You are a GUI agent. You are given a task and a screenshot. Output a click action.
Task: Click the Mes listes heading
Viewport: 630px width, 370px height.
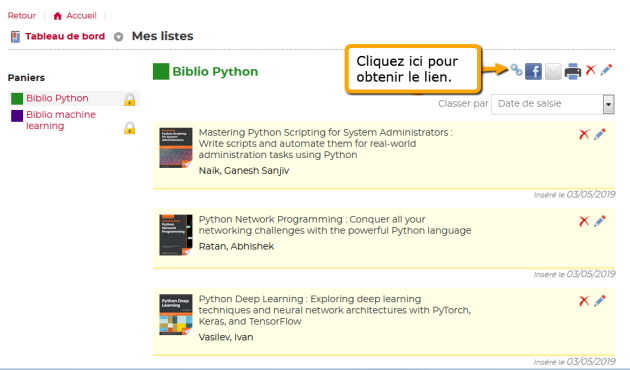coord(163,36)
